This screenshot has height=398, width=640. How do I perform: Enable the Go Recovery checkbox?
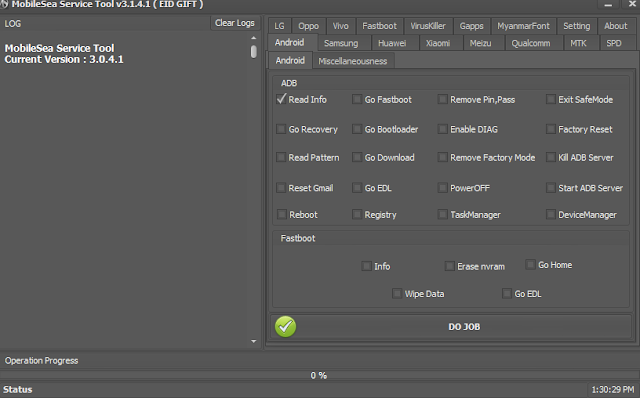[281, 129]
